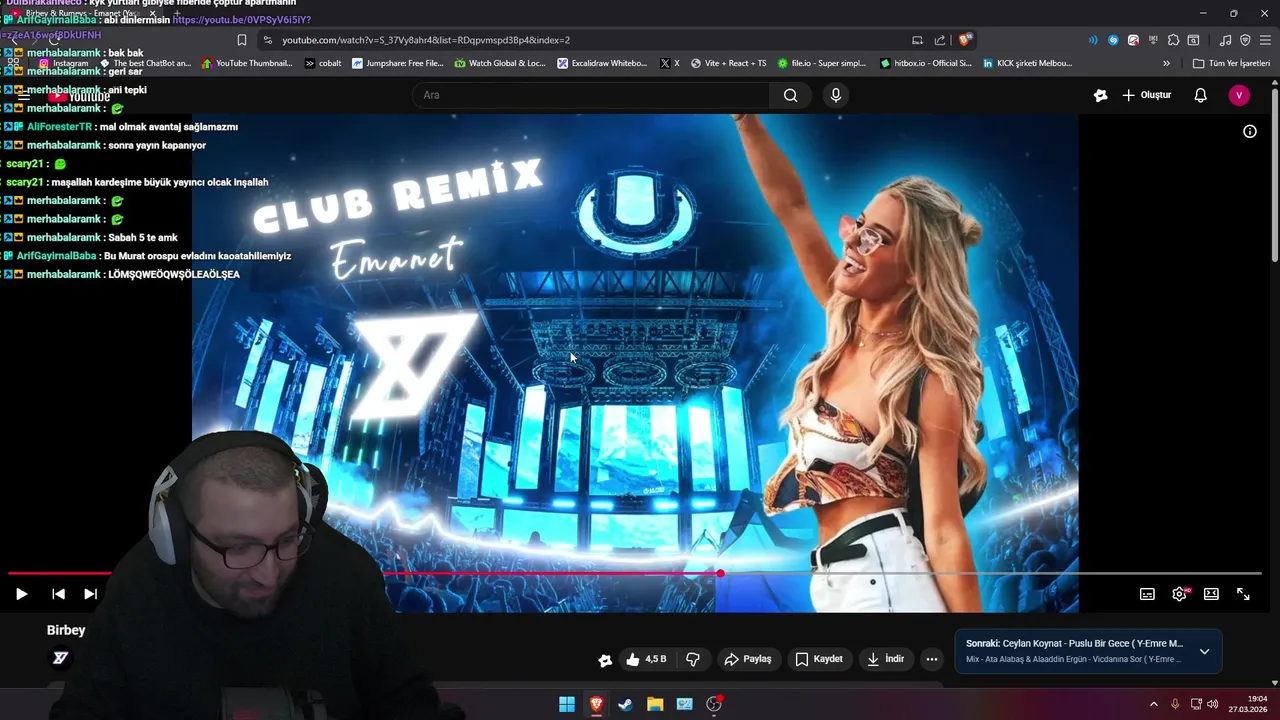Open YouTube notifications bell
The height and width of the screenshot is (720, 1280).
pyautogui.click(x=1201, y=95)
